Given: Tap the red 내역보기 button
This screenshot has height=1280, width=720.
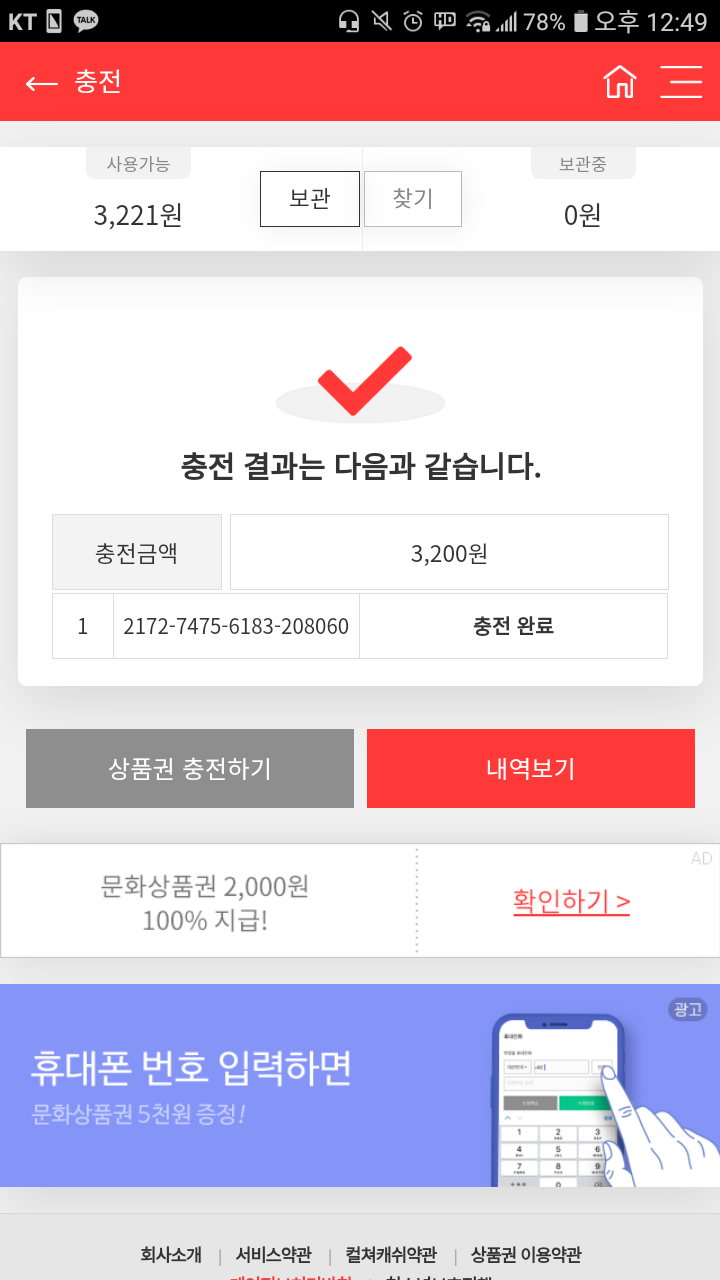Looking at the screenshot, I should tap(530, 768).
